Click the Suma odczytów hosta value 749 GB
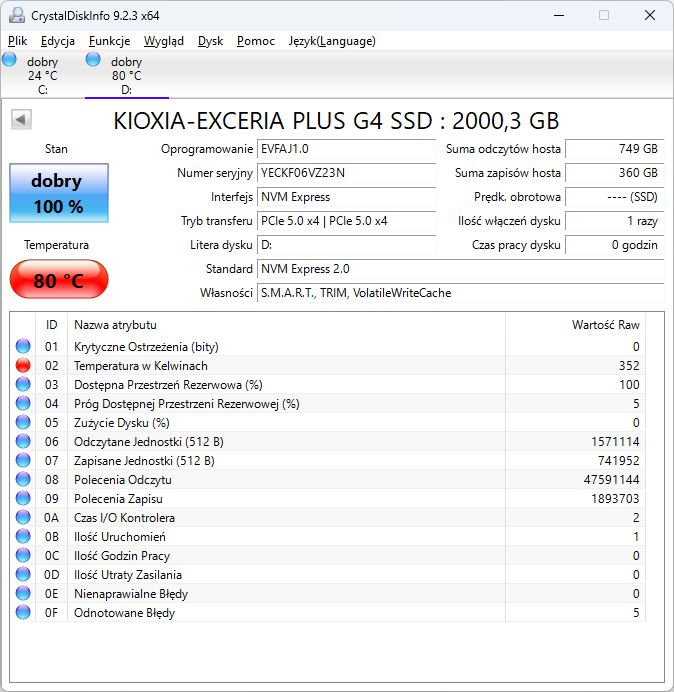 point(614,149)
